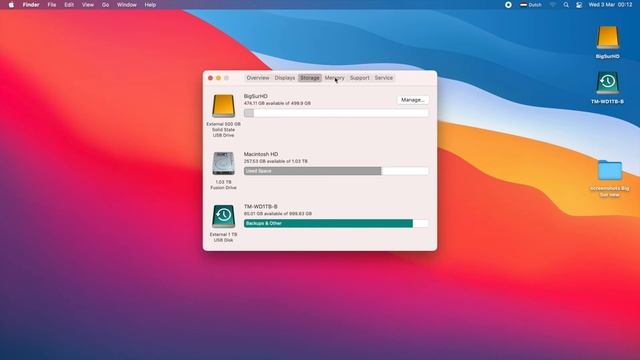Click the BigSurHD yellow drive icon in Storage window
This screenshot has width=640, height=360.
click(223, 106)
